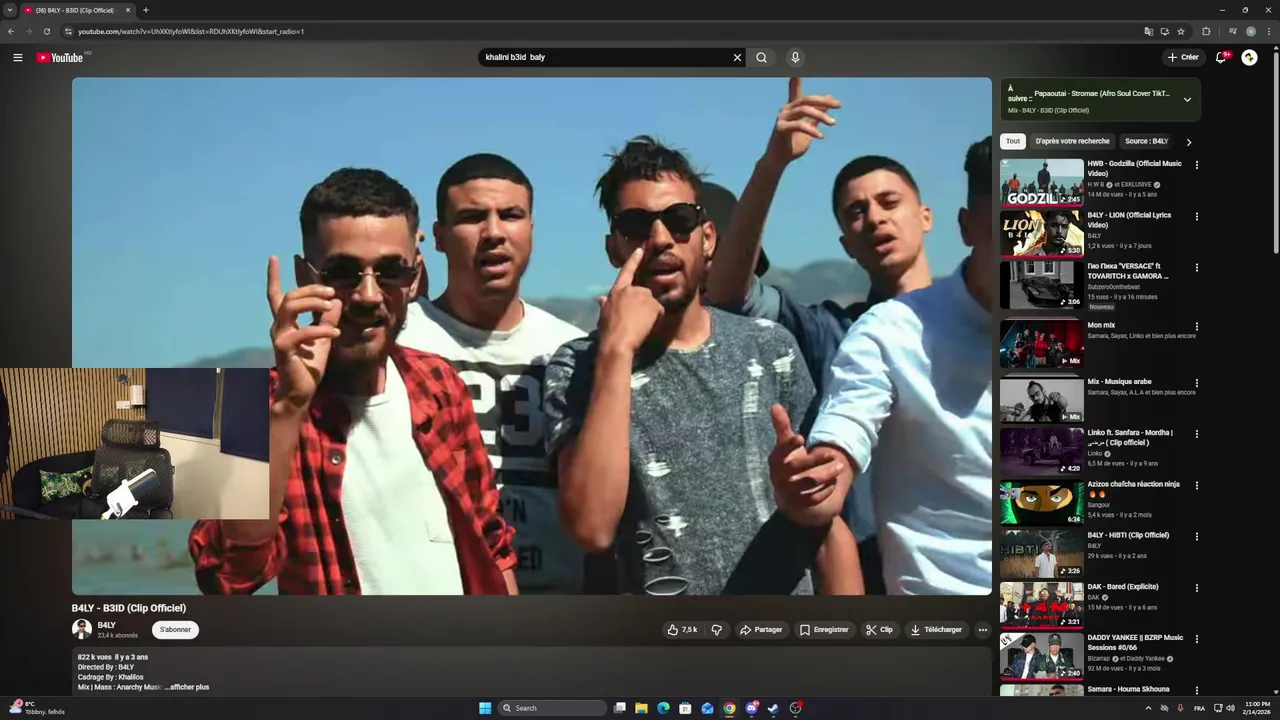Clear the search box text

(x=737, y=57)
